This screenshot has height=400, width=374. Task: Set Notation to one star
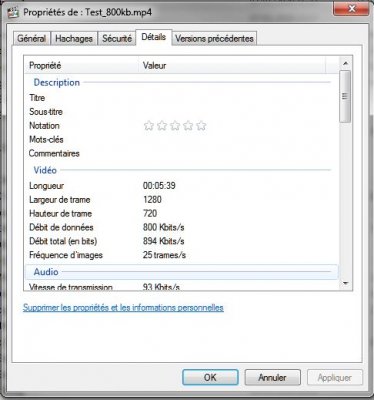(x=149, y=126)
